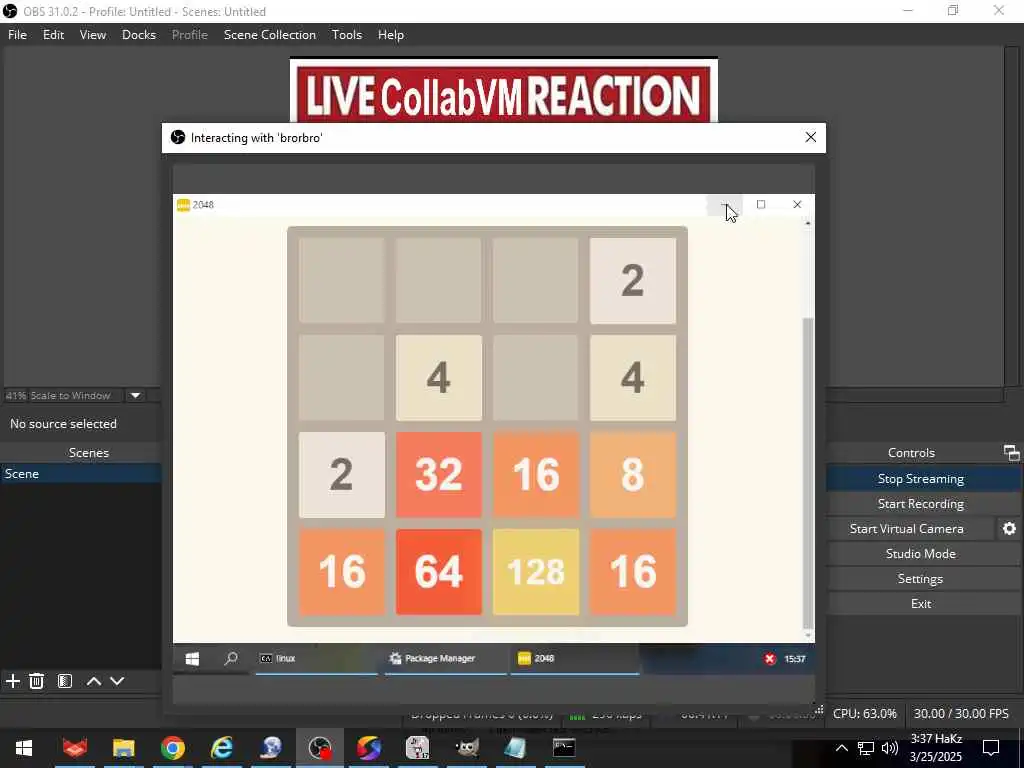Switch to the linux window in VM taskbar
The image size is (1024, 768).
pos(316,659)
